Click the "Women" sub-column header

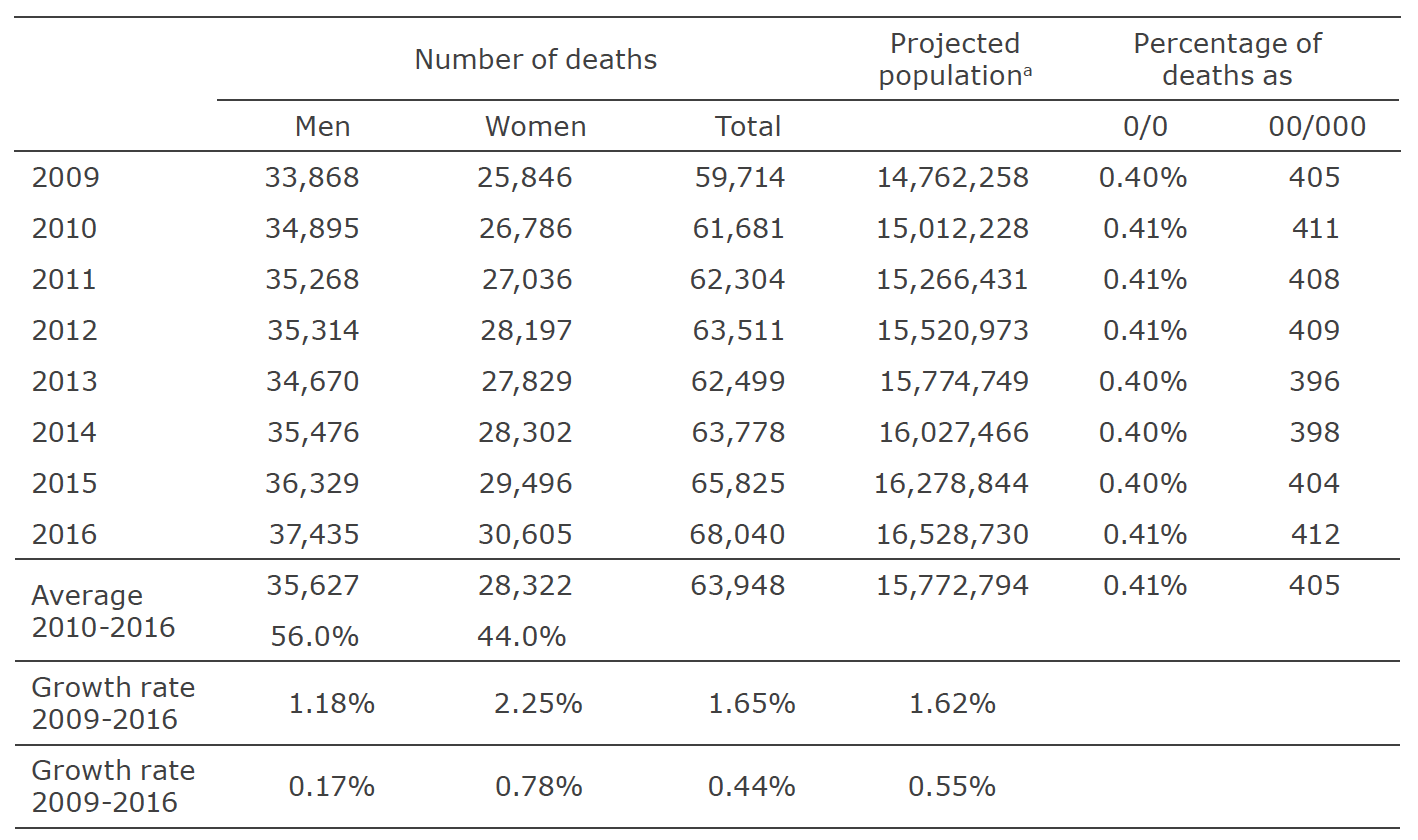click(x=535, y=127)
